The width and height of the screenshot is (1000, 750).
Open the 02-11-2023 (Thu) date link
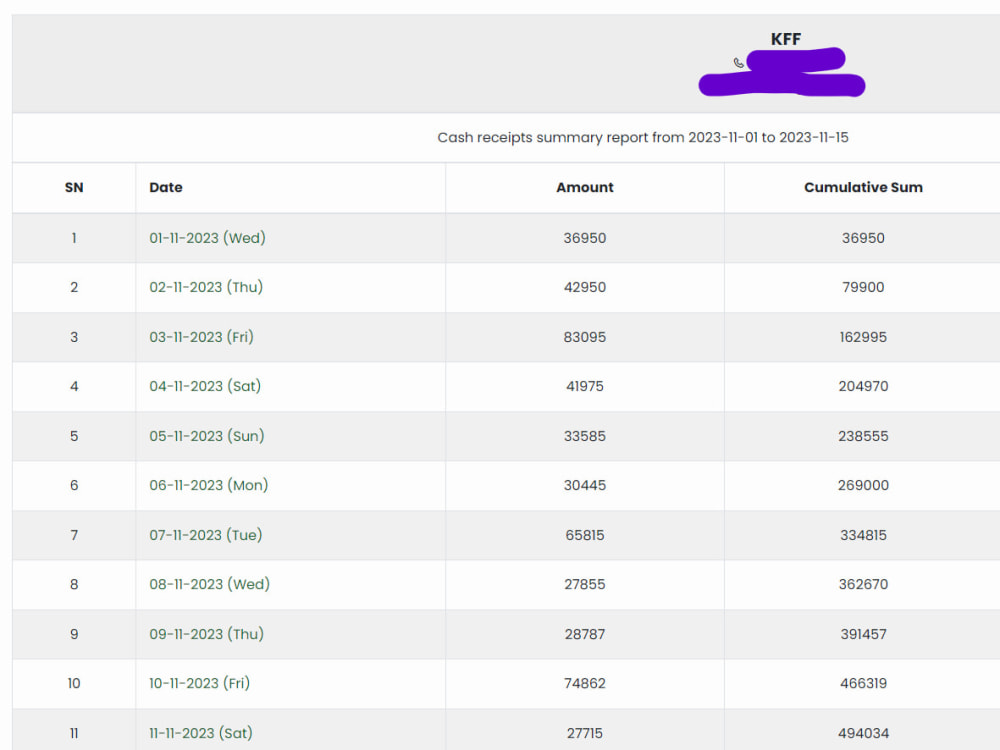coord(206,287)
